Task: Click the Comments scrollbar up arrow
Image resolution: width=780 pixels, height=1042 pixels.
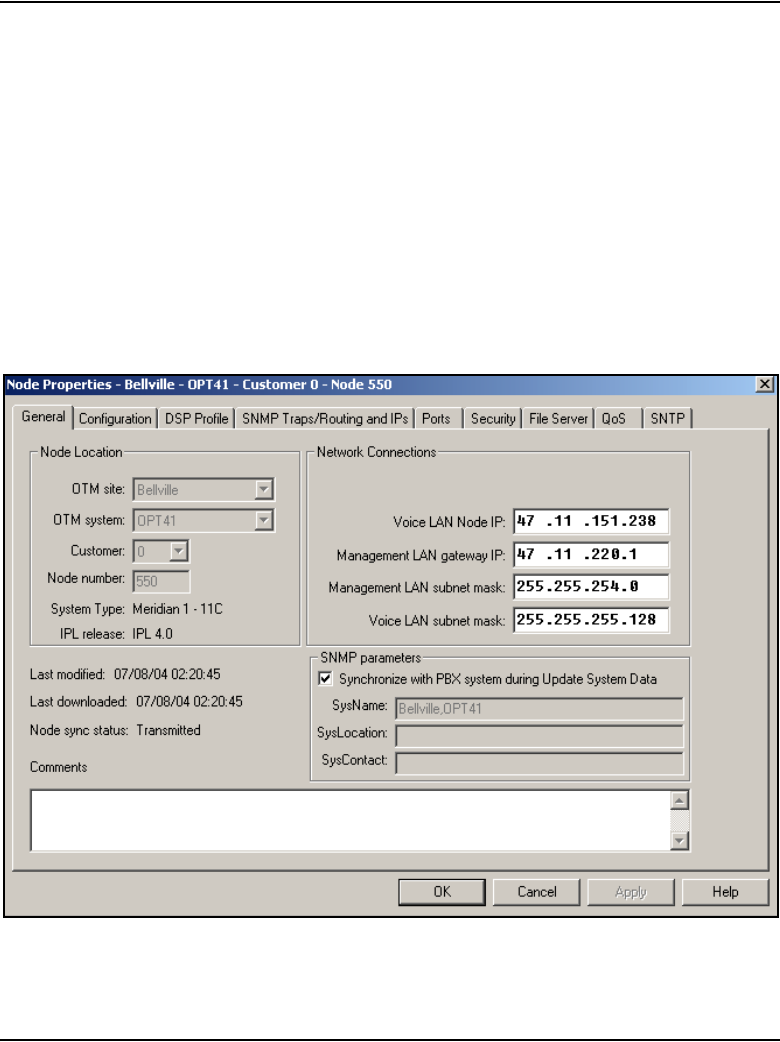Action: point(679,801)
